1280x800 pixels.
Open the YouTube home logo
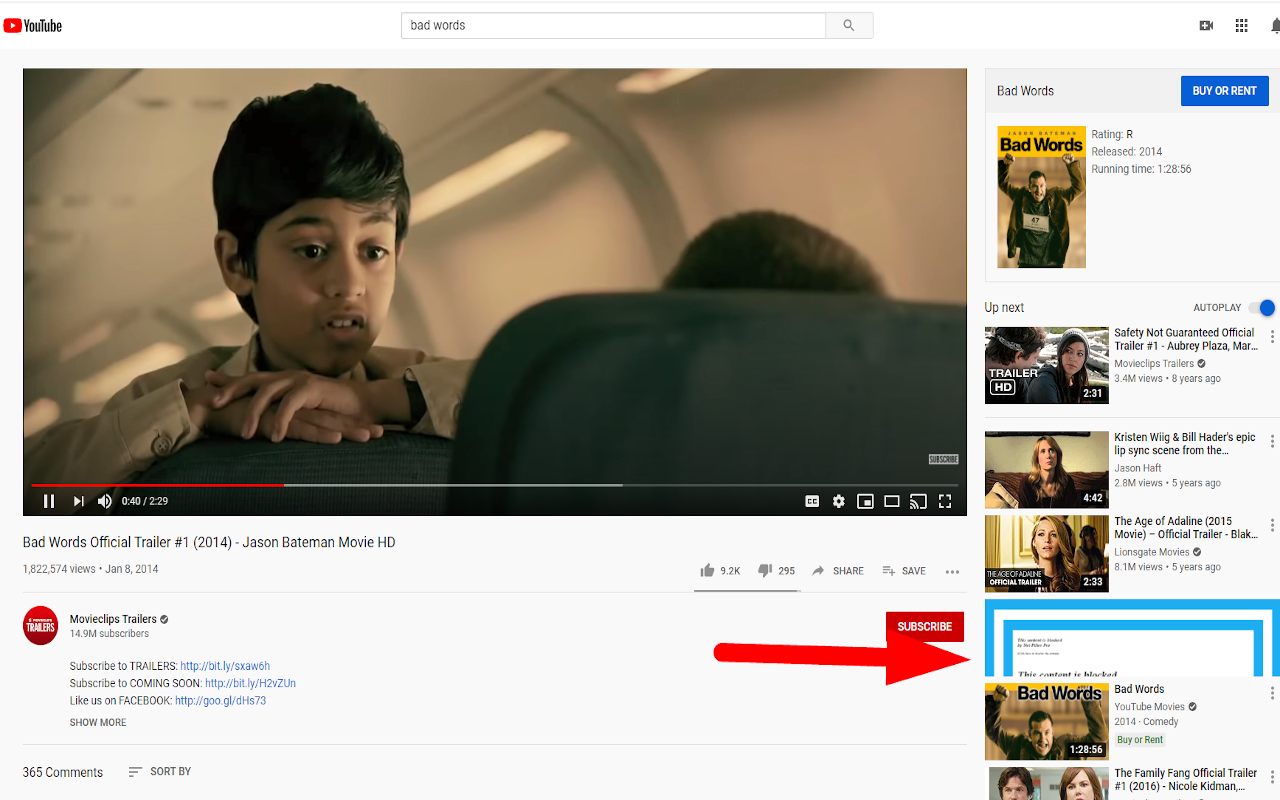click(33, 26)
